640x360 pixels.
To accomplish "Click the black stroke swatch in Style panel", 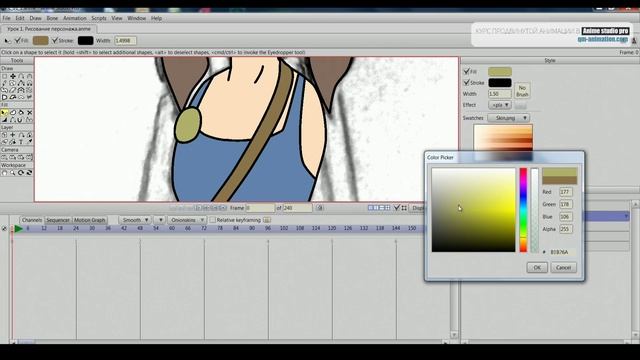I will click(x=500, y=83).
